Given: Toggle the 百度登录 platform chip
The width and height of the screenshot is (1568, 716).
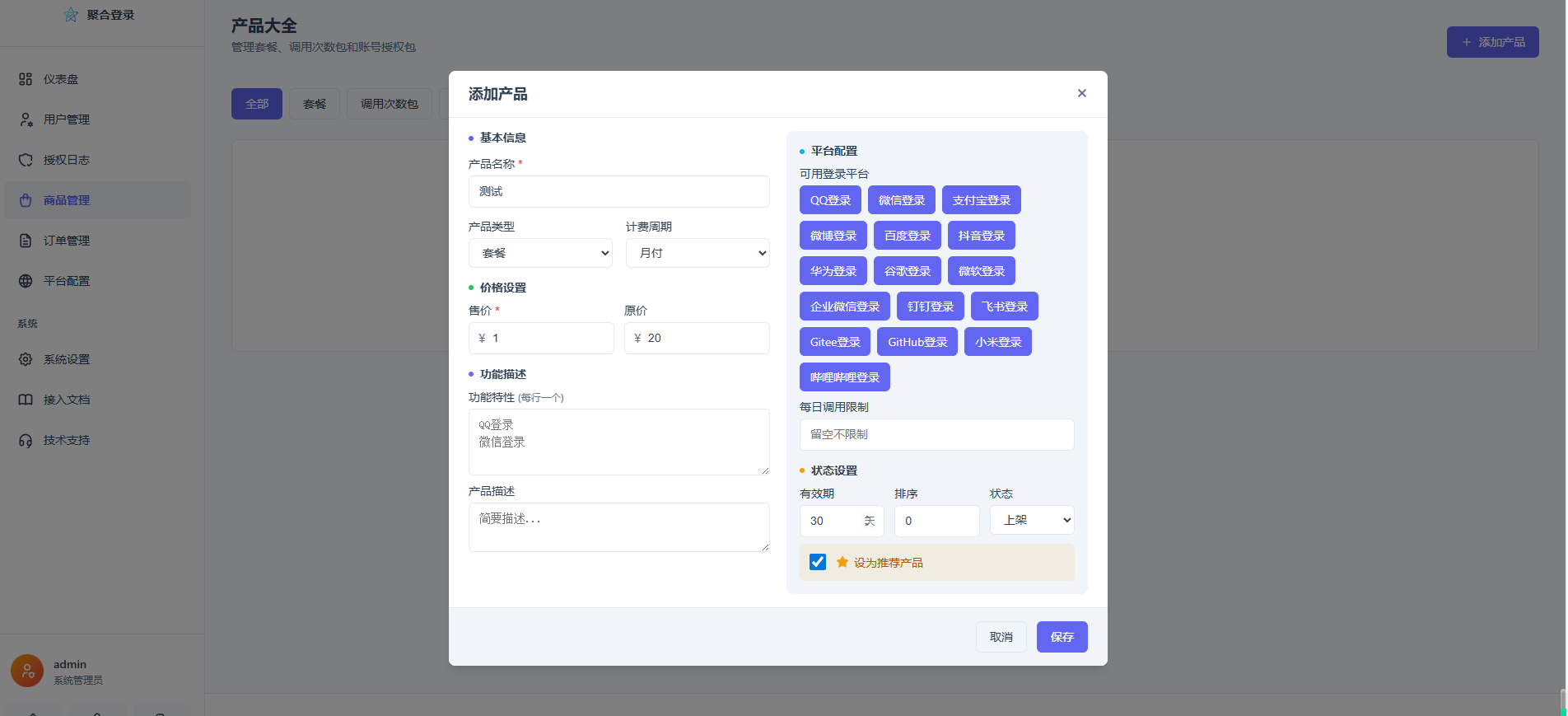Looking at the screenshot, I should 908,236.
